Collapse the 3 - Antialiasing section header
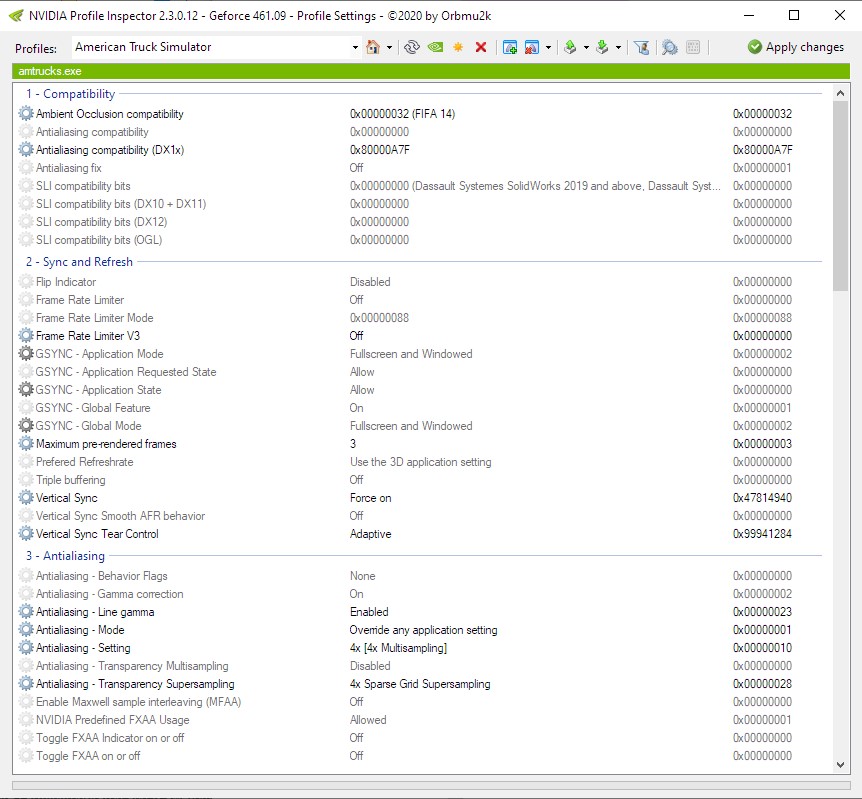862x799 pixels. [x=65, y=556]
